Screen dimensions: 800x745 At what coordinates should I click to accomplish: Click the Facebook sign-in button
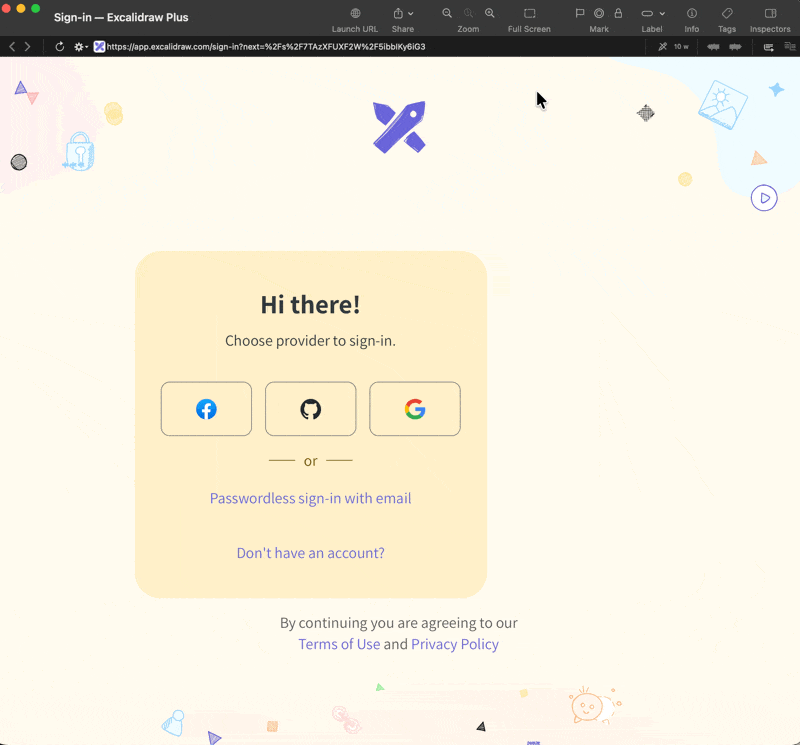tap(206, 409)
